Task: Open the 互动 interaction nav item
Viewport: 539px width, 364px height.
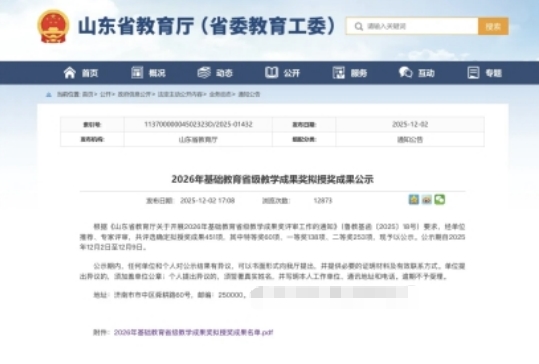Action: [417, 73]
